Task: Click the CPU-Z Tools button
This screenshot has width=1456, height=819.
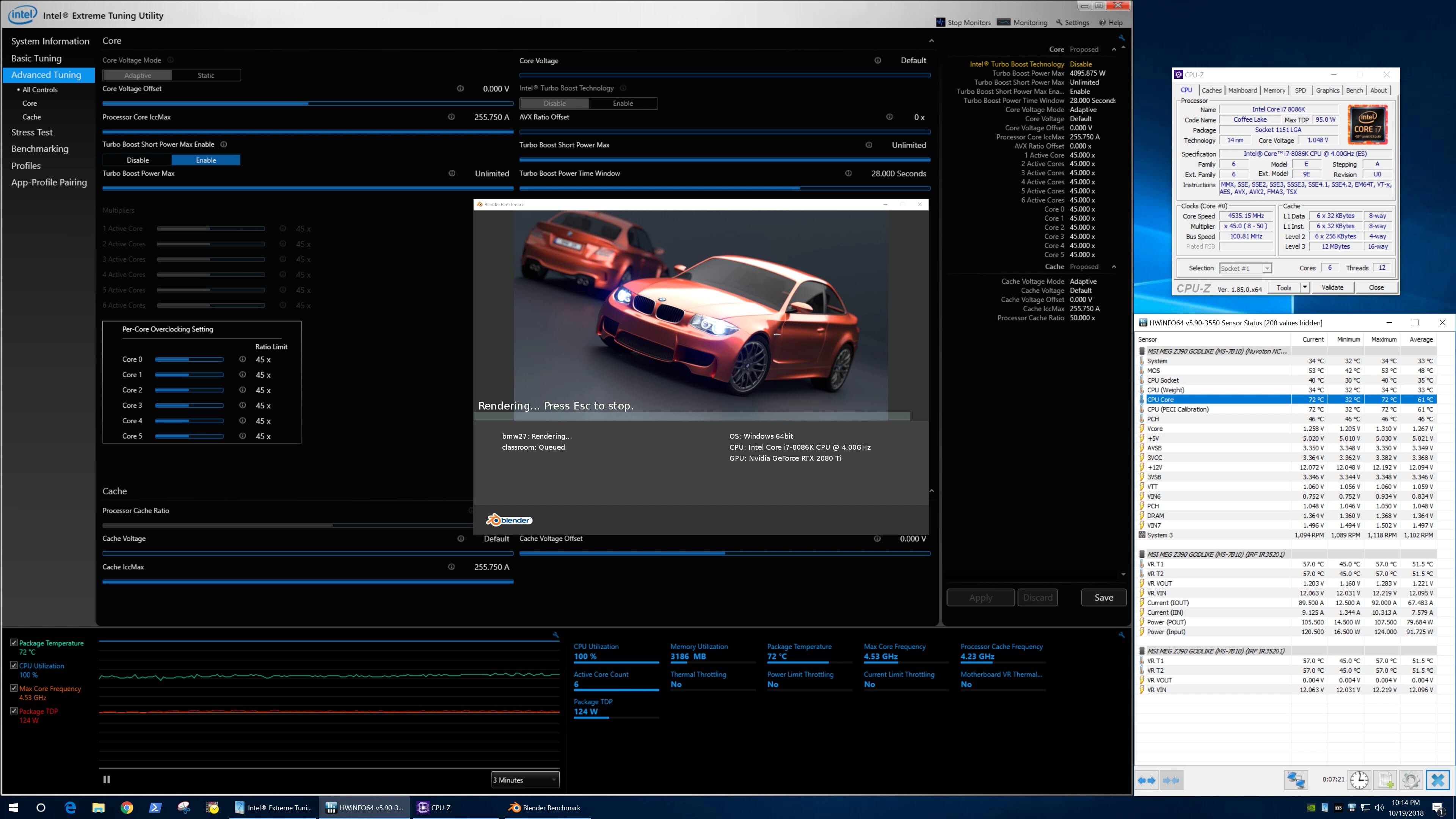Action: 1283,287
